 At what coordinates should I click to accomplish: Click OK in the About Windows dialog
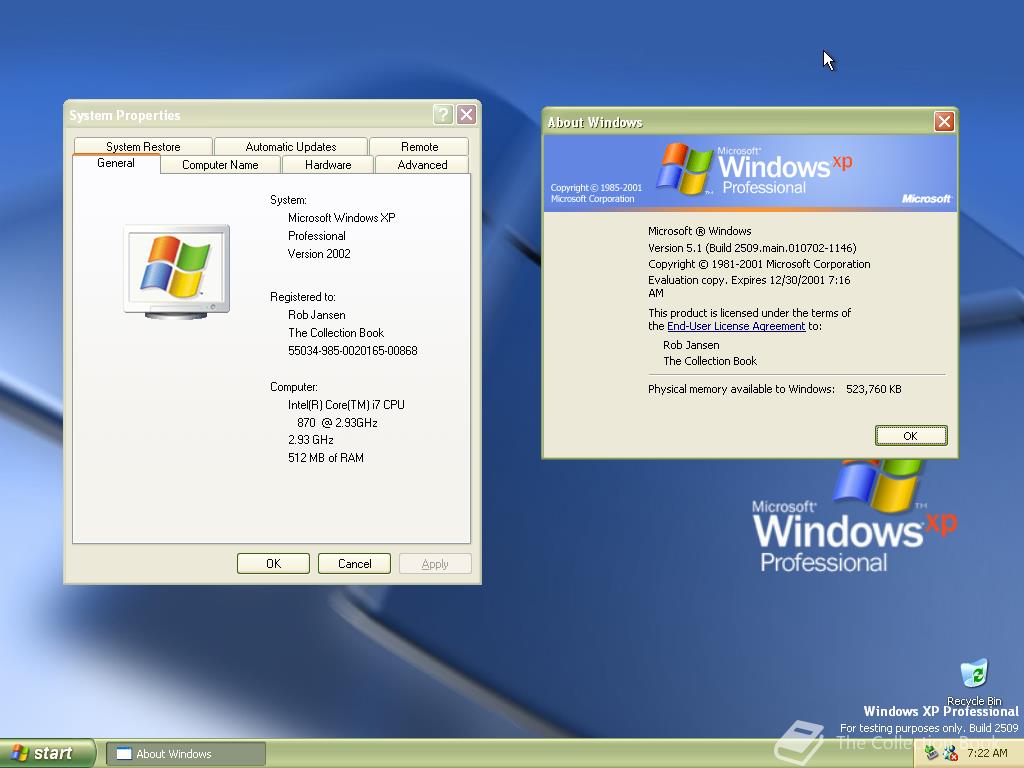pos(911,436)
